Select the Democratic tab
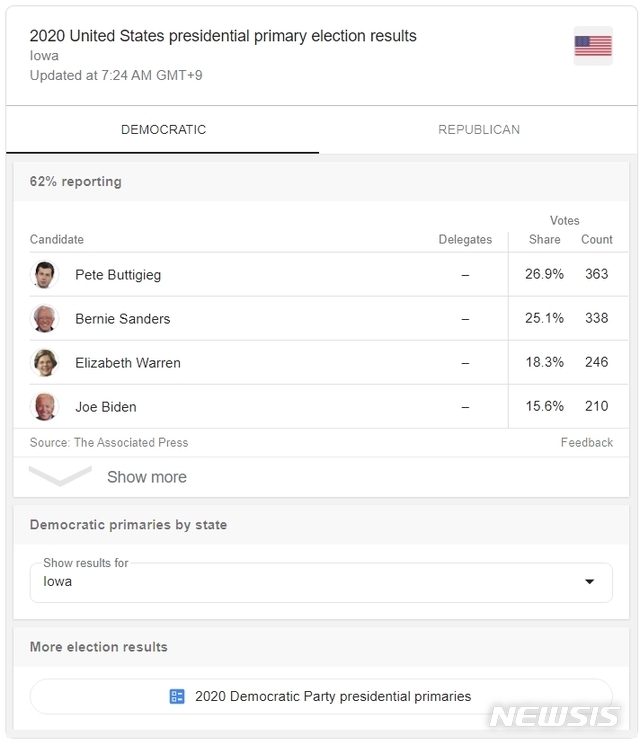640x745 pixels. pyautogui.click(x=163, y=130)
